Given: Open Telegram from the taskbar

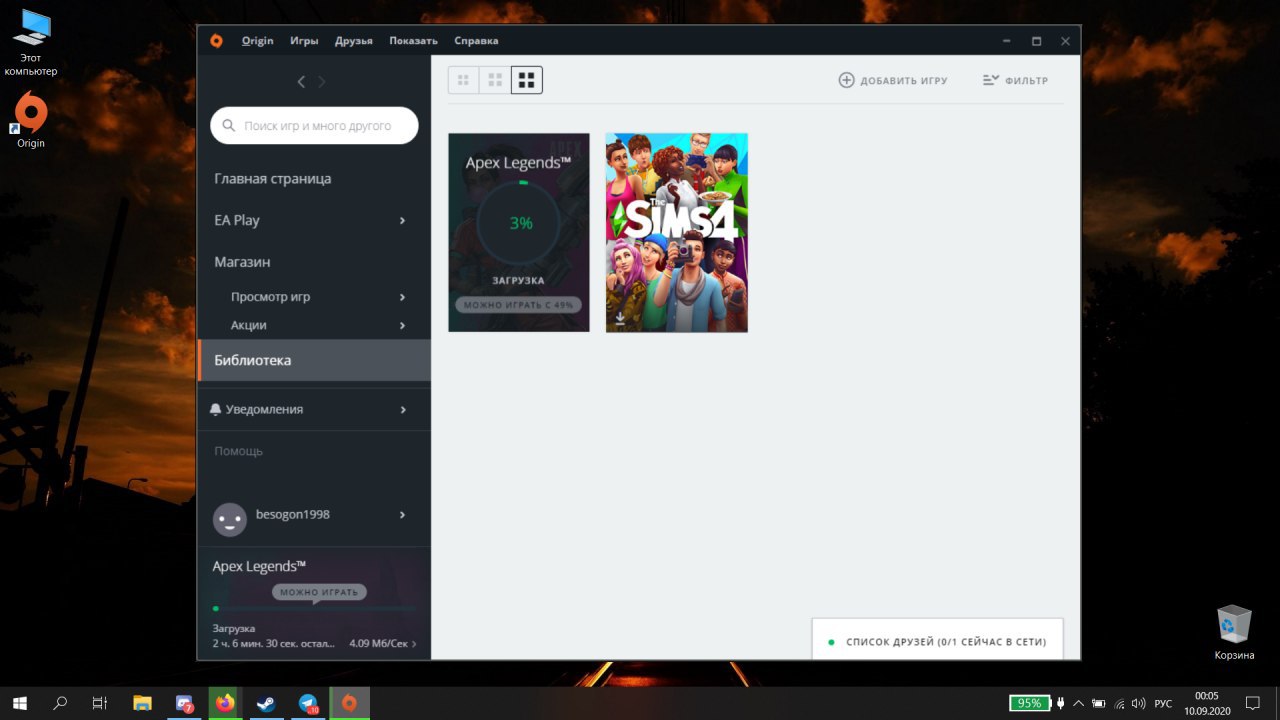Looking at the screenshot, I should 308,703.
